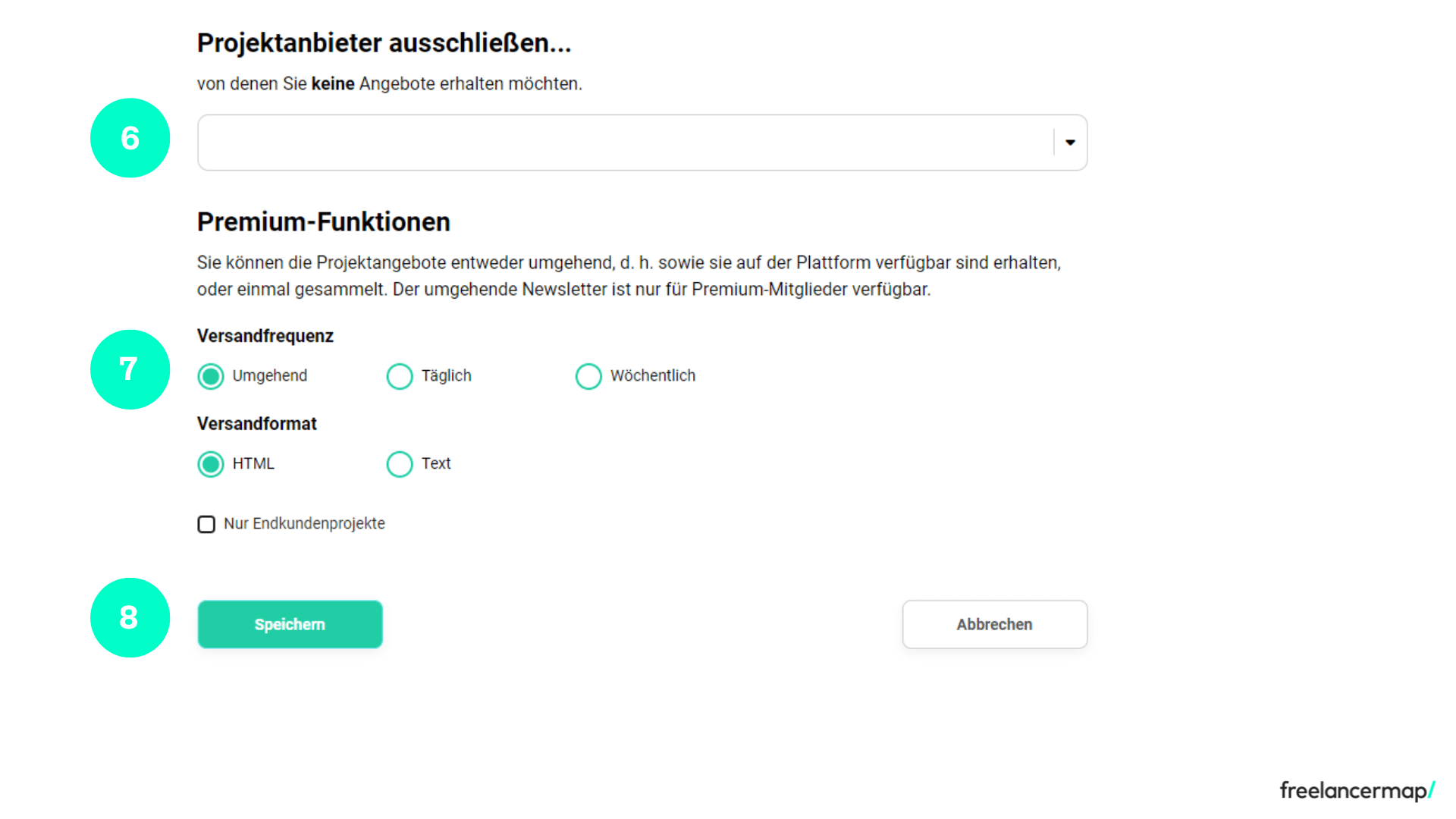Click the Speichern button
This screenshot has width=1456, height=819.
pyautogui.click(x=290, y=624)
